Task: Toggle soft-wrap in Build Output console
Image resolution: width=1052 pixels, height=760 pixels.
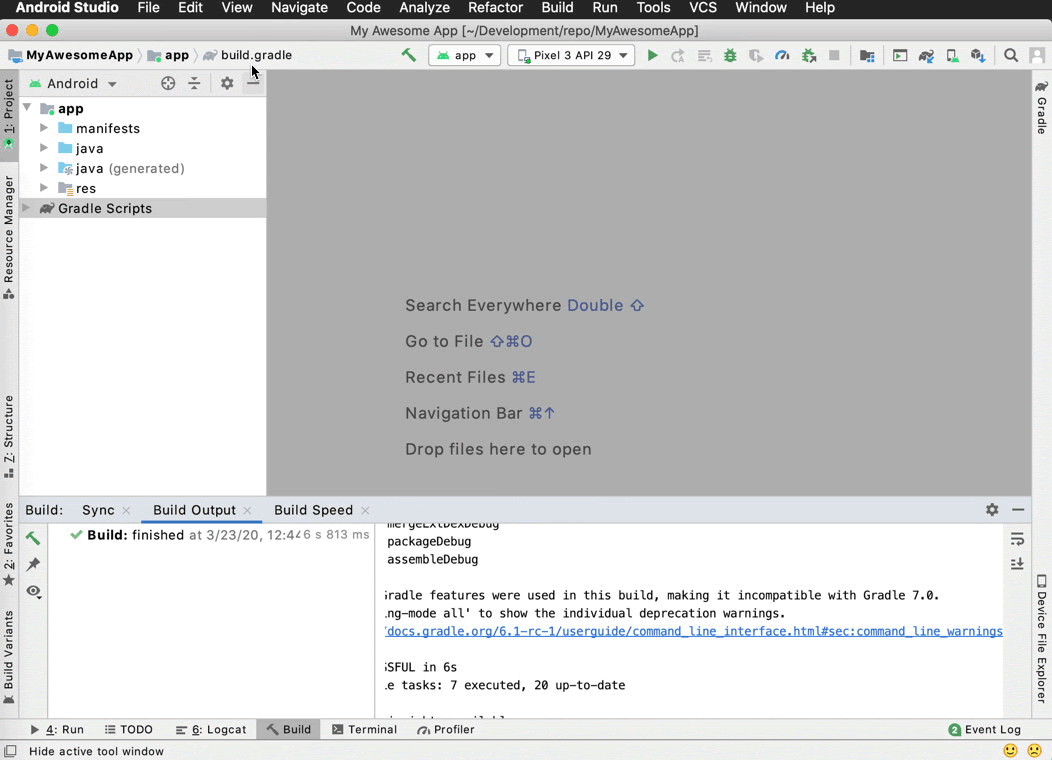Action: coord(1017,539)
